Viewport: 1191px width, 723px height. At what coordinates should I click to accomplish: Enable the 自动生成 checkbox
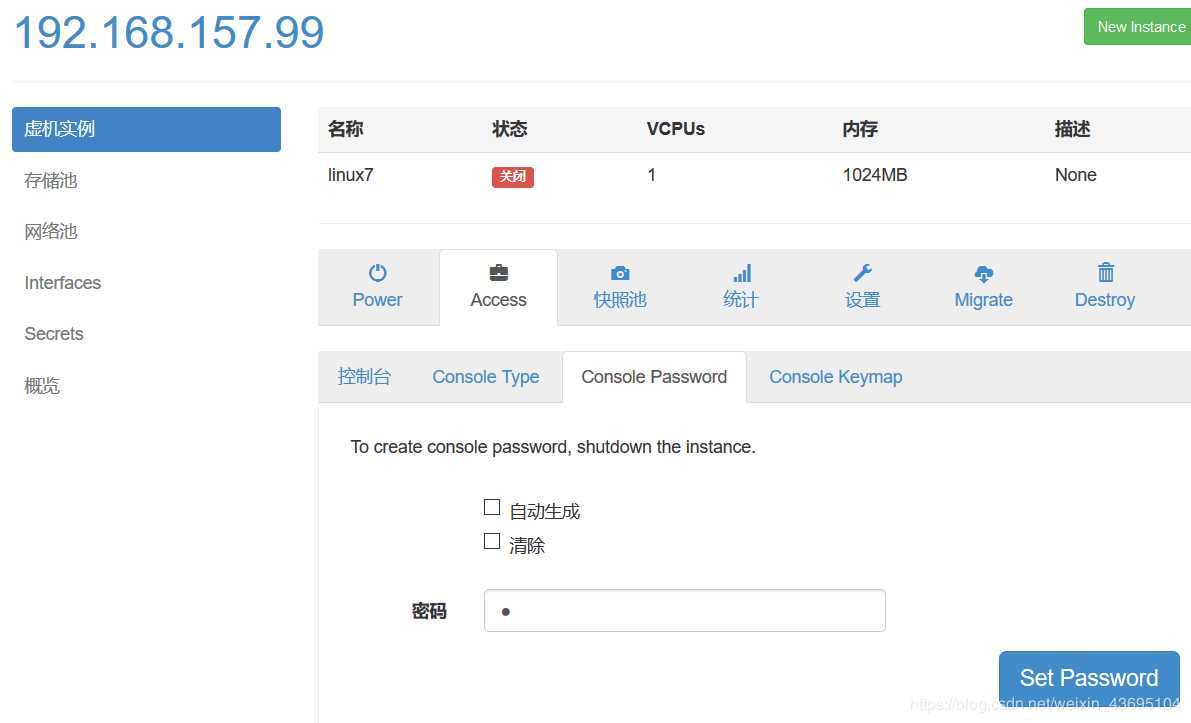(x=492, y=507)
